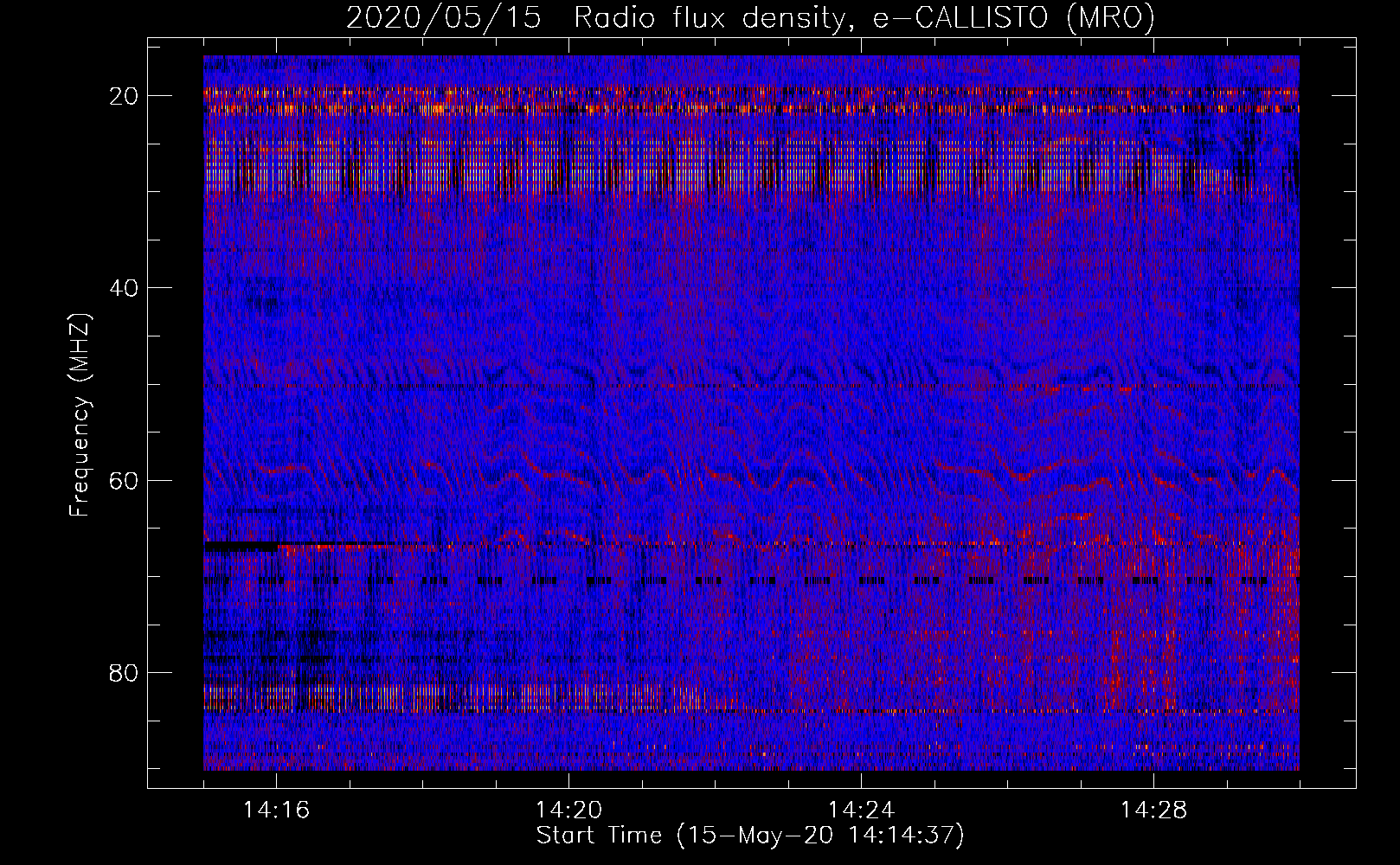The width and height of the screenshot is (1400, 865).
Task: Click the 80 frequency tick label
Action: (x=125, y=672)
